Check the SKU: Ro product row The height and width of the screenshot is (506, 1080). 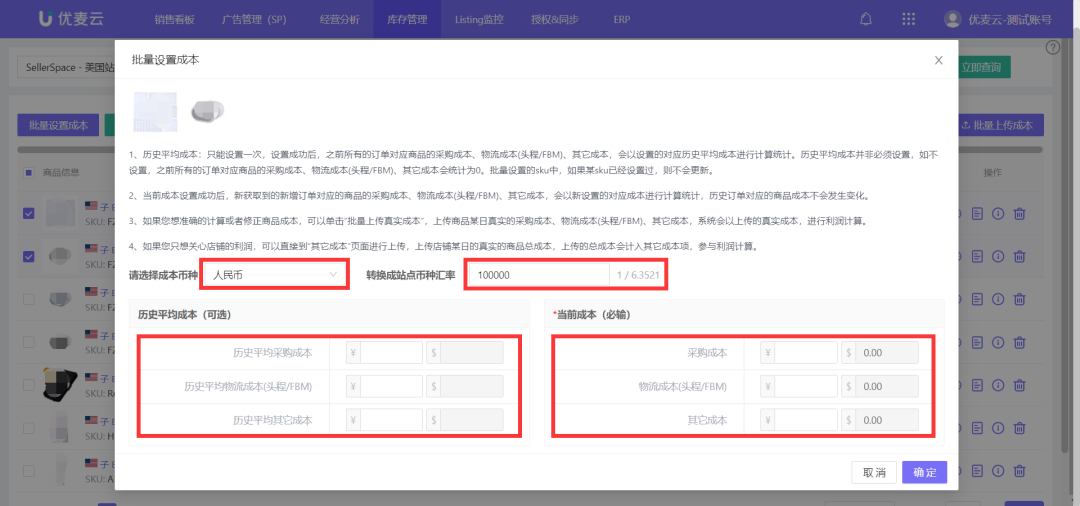coord(28,385)
